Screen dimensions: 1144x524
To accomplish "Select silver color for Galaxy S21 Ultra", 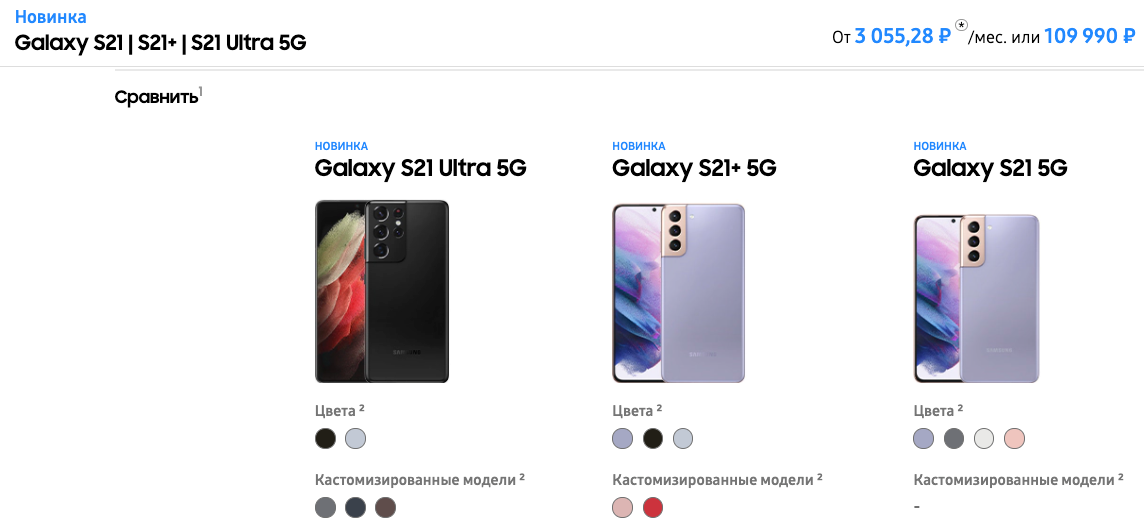I will tap(356, 438).
